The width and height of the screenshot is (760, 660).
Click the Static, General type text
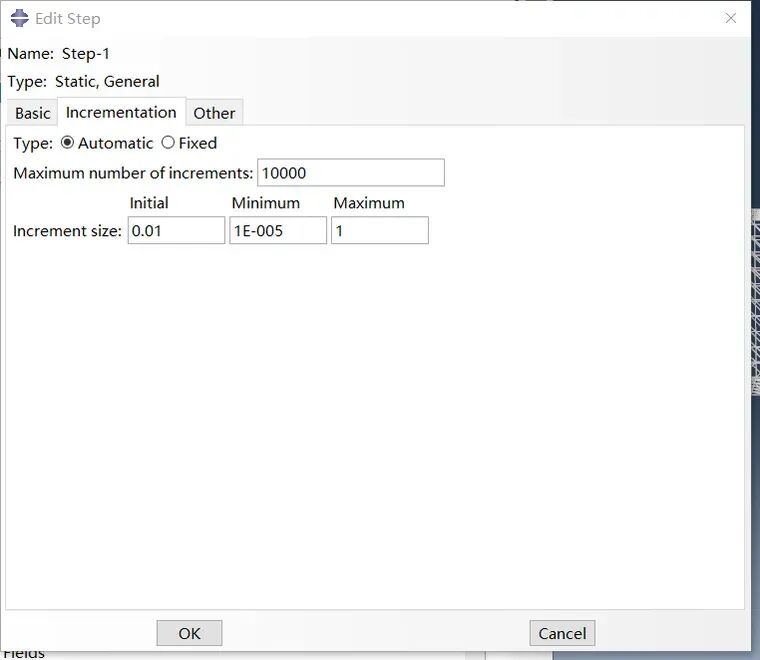pos(107,81)
